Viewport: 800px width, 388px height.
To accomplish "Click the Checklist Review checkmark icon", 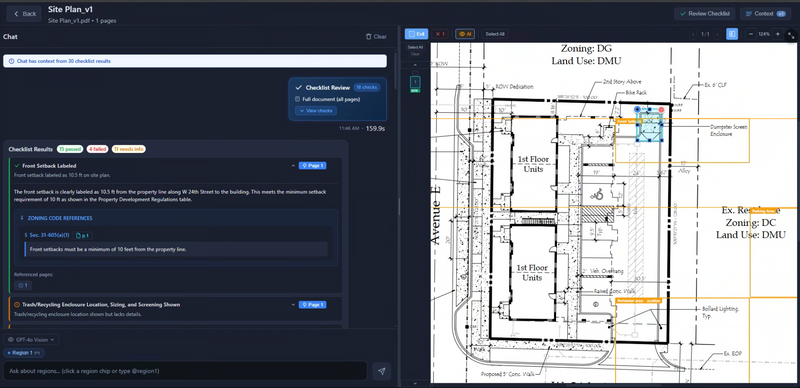I will click(x=299, y=88).
